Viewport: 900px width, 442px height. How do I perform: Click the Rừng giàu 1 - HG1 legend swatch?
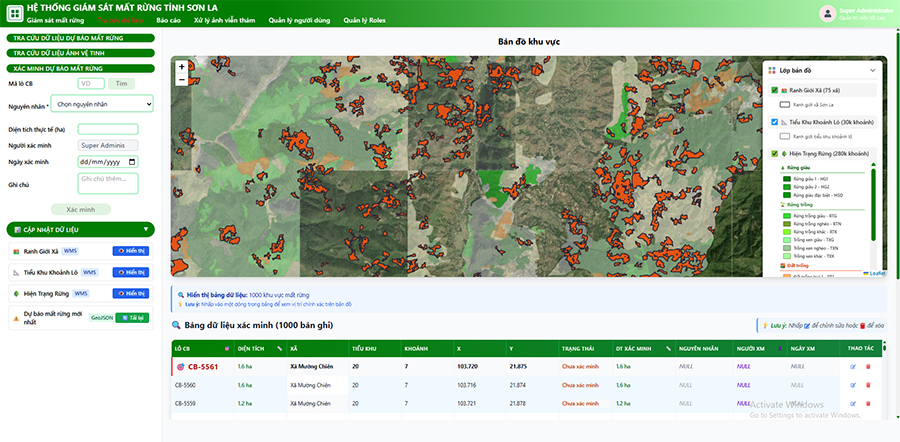[x=786, y=179]
